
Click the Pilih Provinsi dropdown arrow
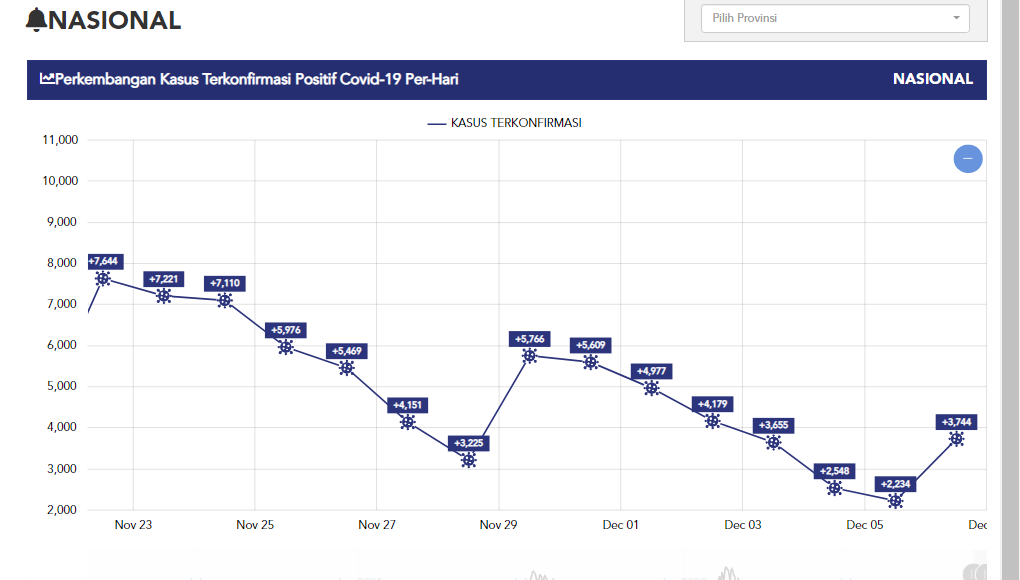[956, 18]
